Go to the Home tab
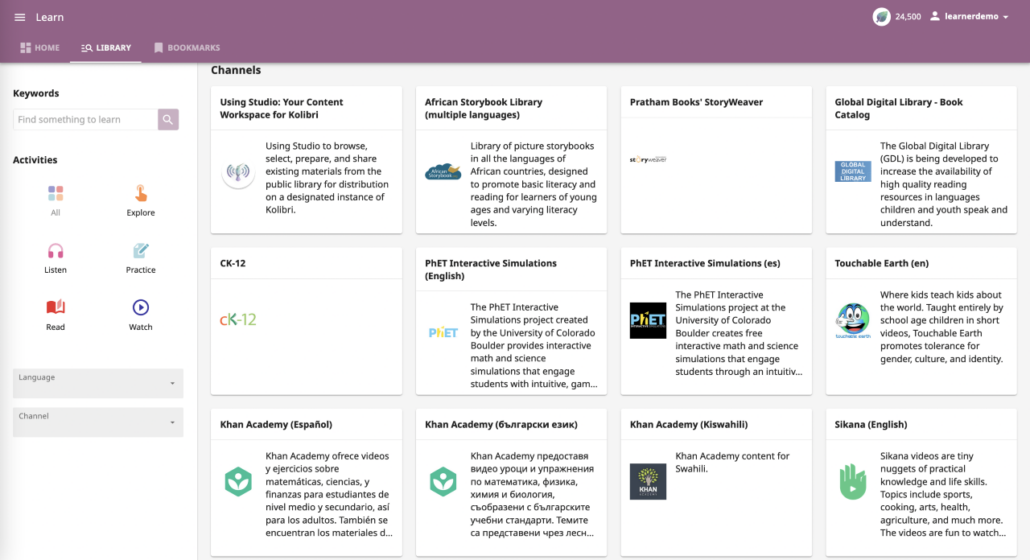Screen dimensions: 1030x560 pos(40,48)
